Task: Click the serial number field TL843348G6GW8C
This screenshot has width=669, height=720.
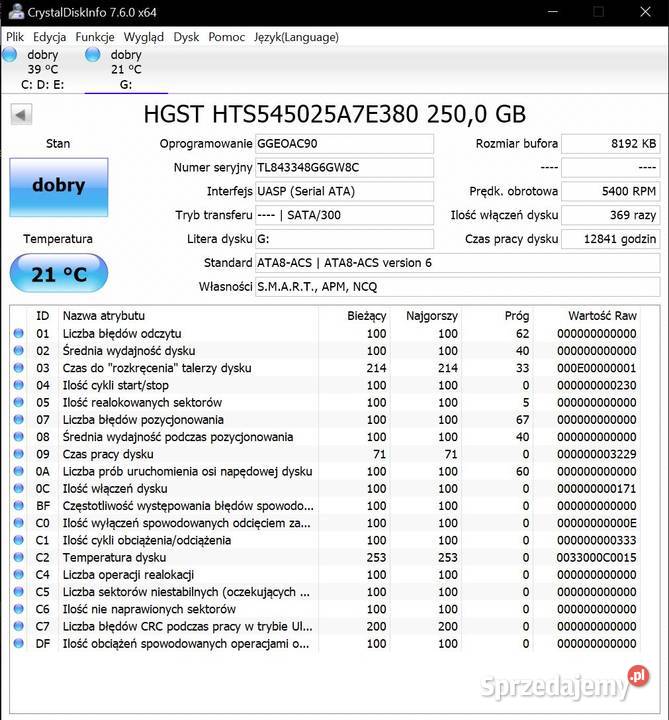Action: click(x=344, y=168)
